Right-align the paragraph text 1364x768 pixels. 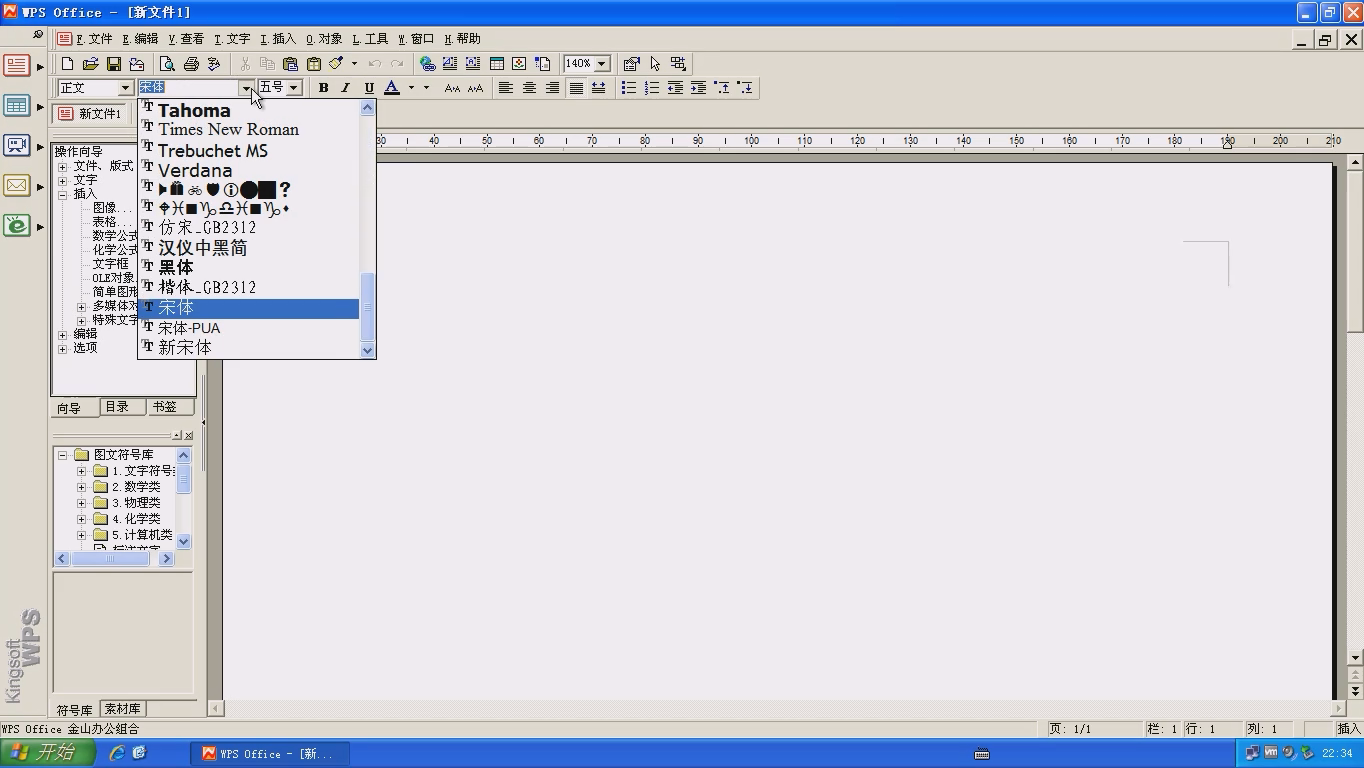(552, 88)
